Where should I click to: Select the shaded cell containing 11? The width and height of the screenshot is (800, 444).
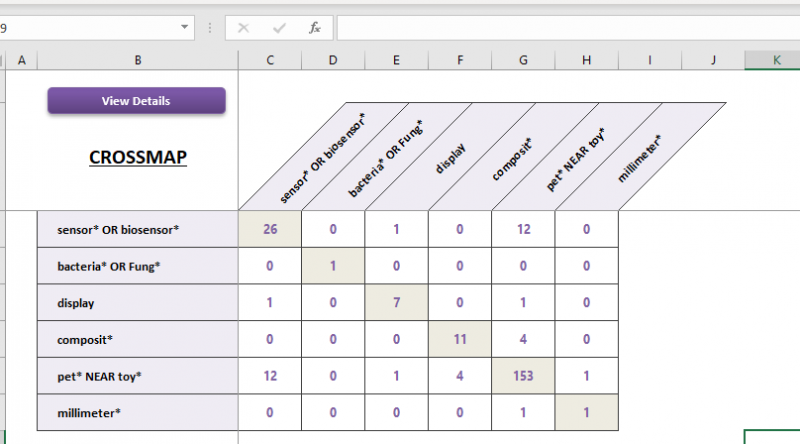click(460, 339)
